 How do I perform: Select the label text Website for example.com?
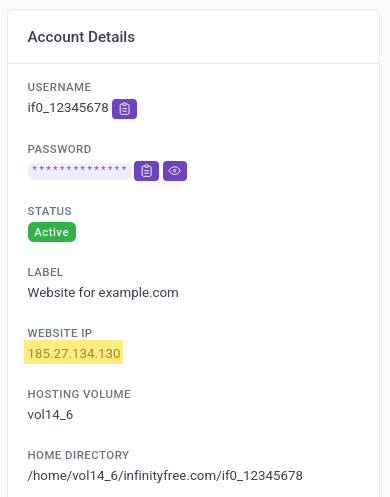103,293
